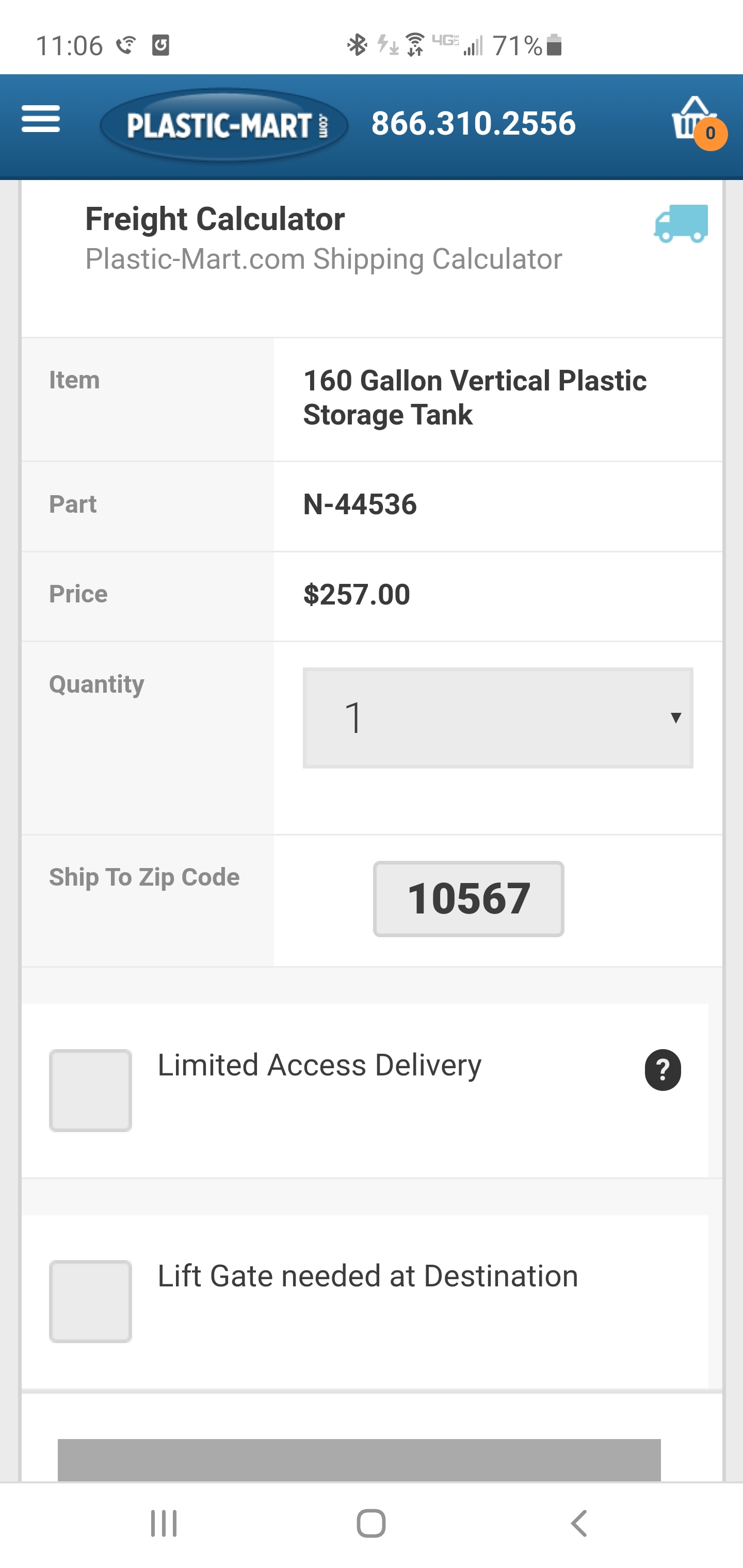Image resolution: width=743 pixels, height=1568 pixels.
Task: Check Lift Gate needed at Destination
Action: coord(91,1301)
